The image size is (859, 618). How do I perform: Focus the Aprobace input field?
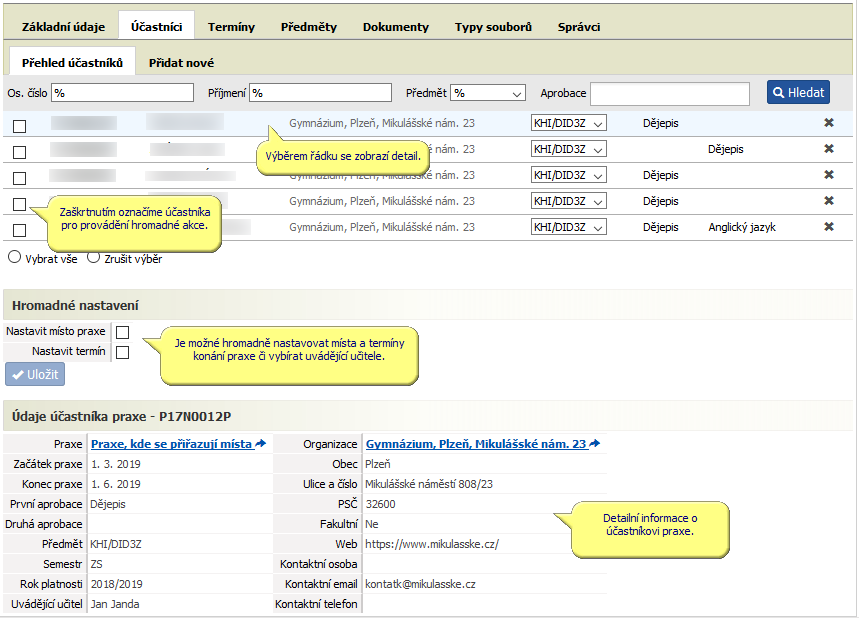669,94
